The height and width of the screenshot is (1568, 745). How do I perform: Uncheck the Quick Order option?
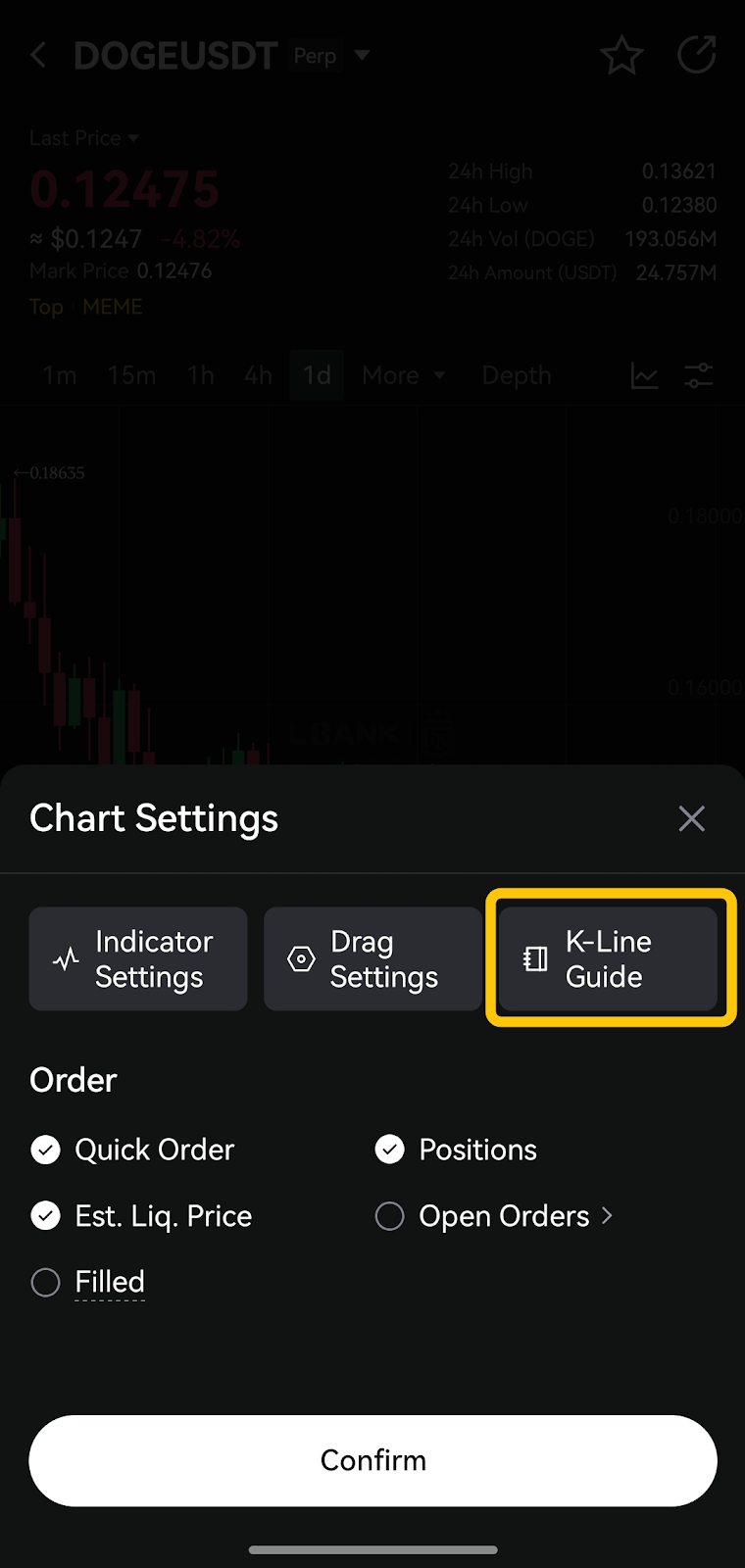[x=46, y=1150]
